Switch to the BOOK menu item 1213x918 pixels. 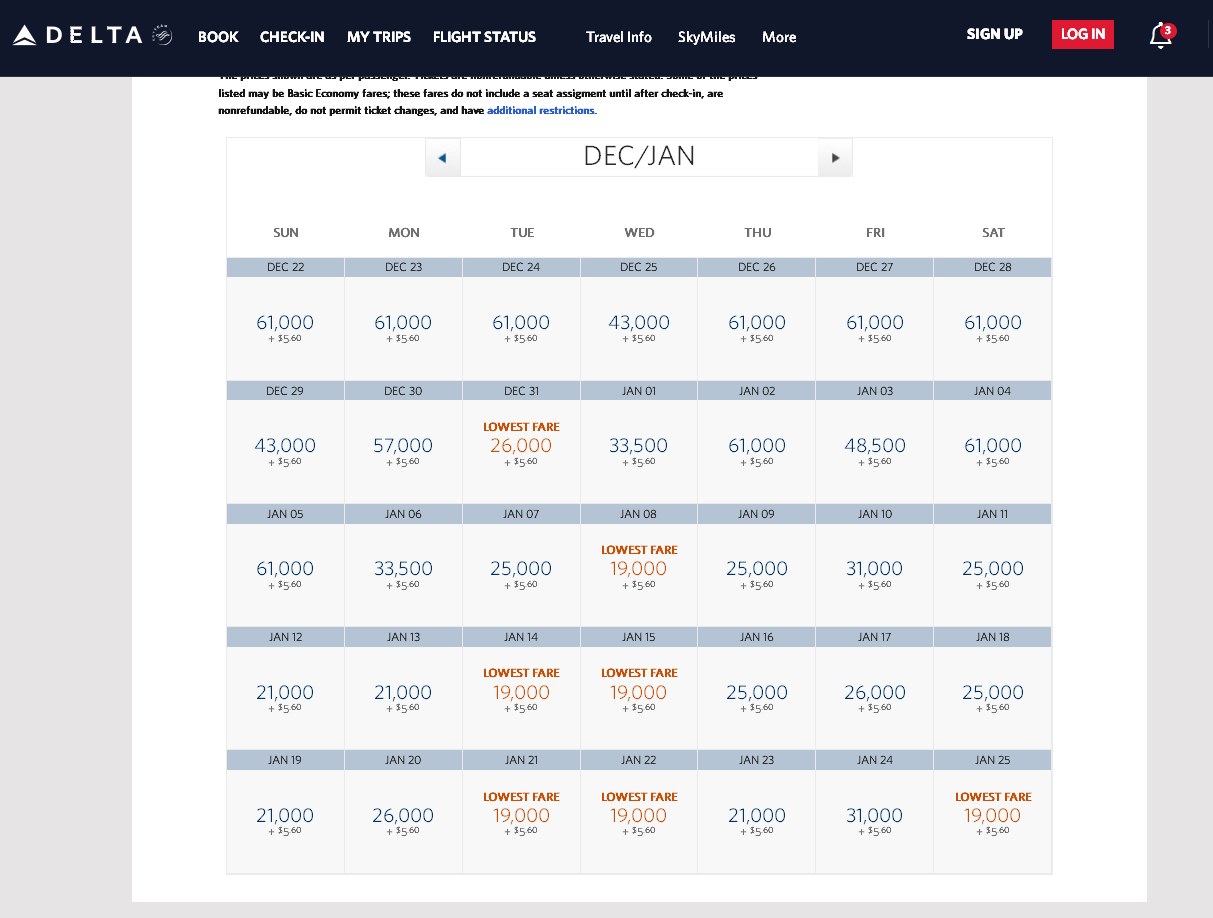coord(218,37)
